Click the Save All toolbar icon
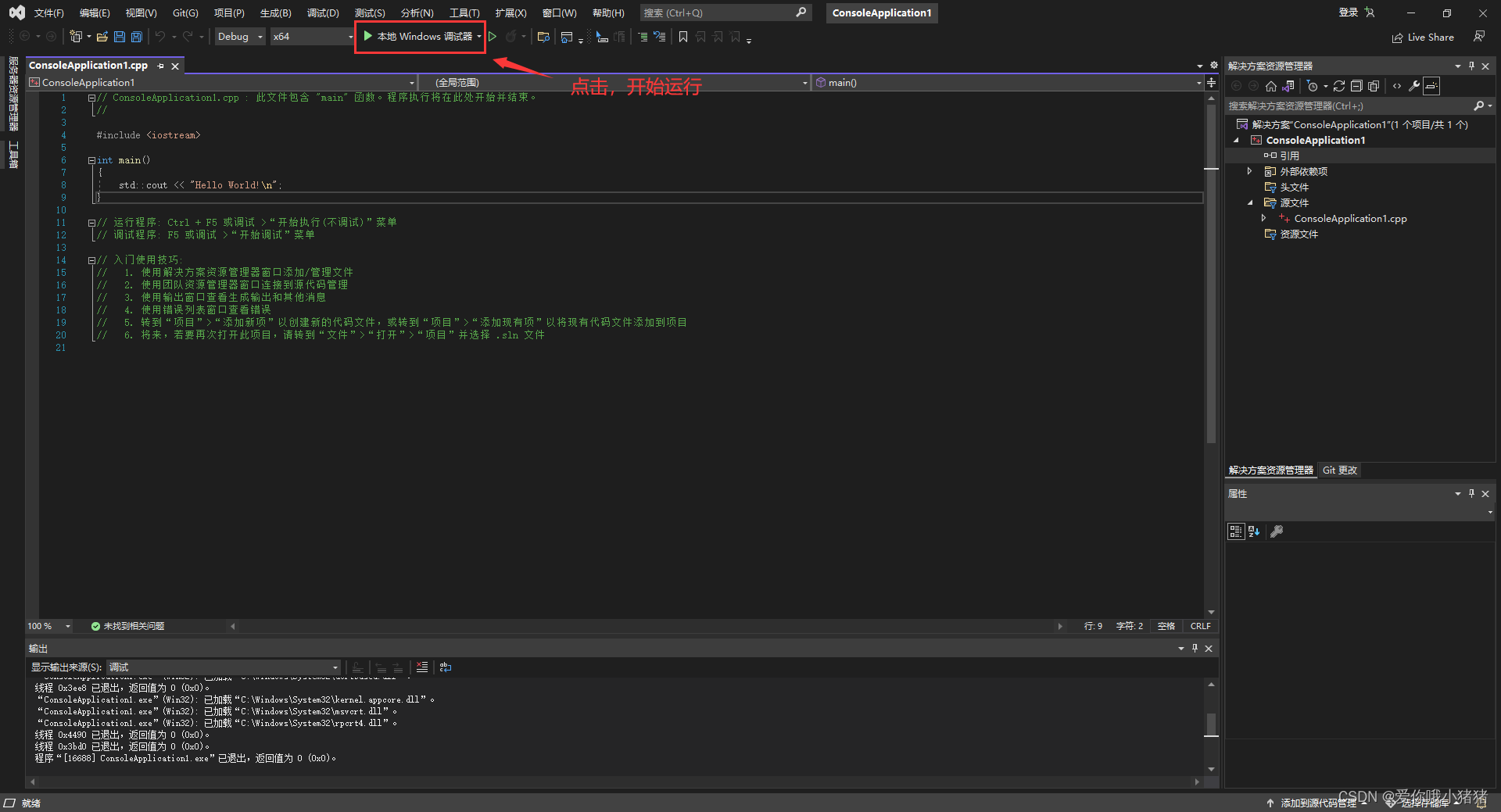 [x=137, y=37]
